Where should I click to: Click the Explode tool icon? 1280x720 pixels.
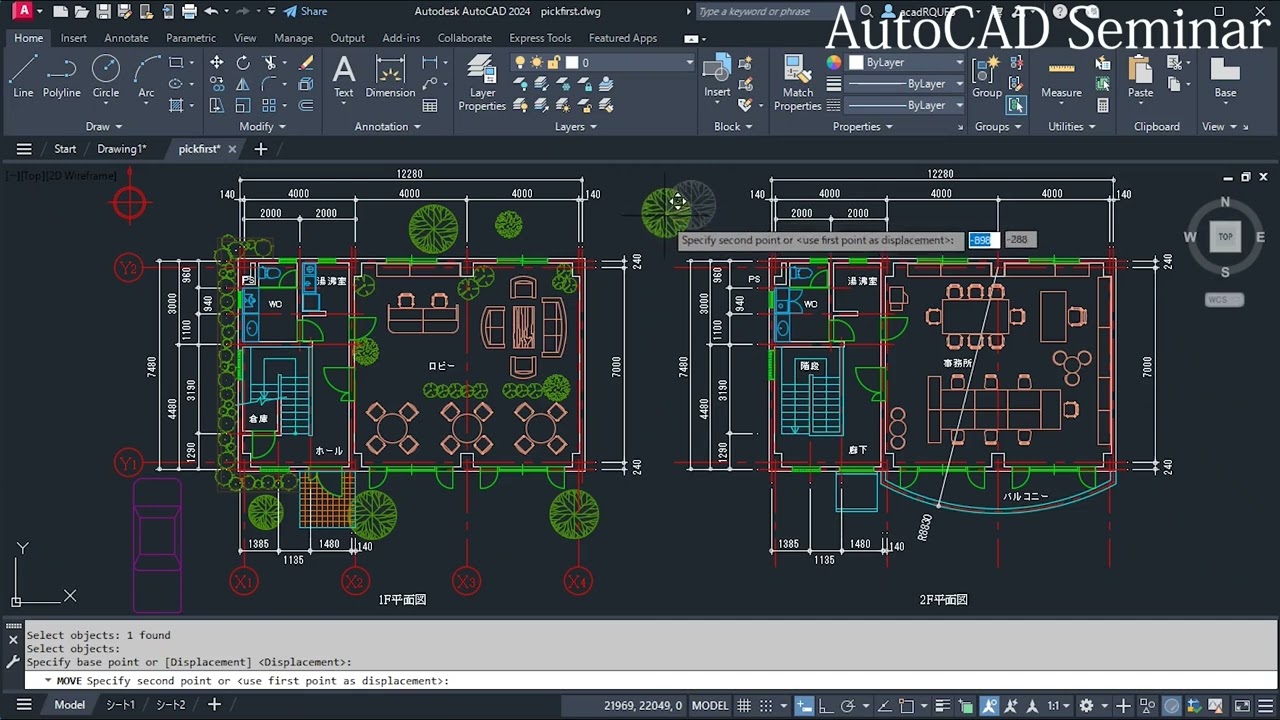point(306,84)
